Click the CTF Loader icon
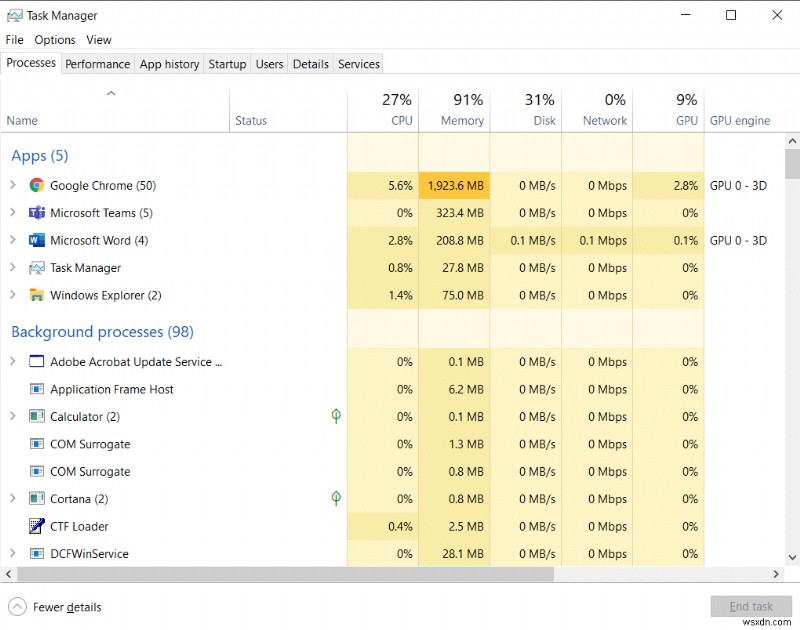 pyautogui.click(x=36, y=526)
